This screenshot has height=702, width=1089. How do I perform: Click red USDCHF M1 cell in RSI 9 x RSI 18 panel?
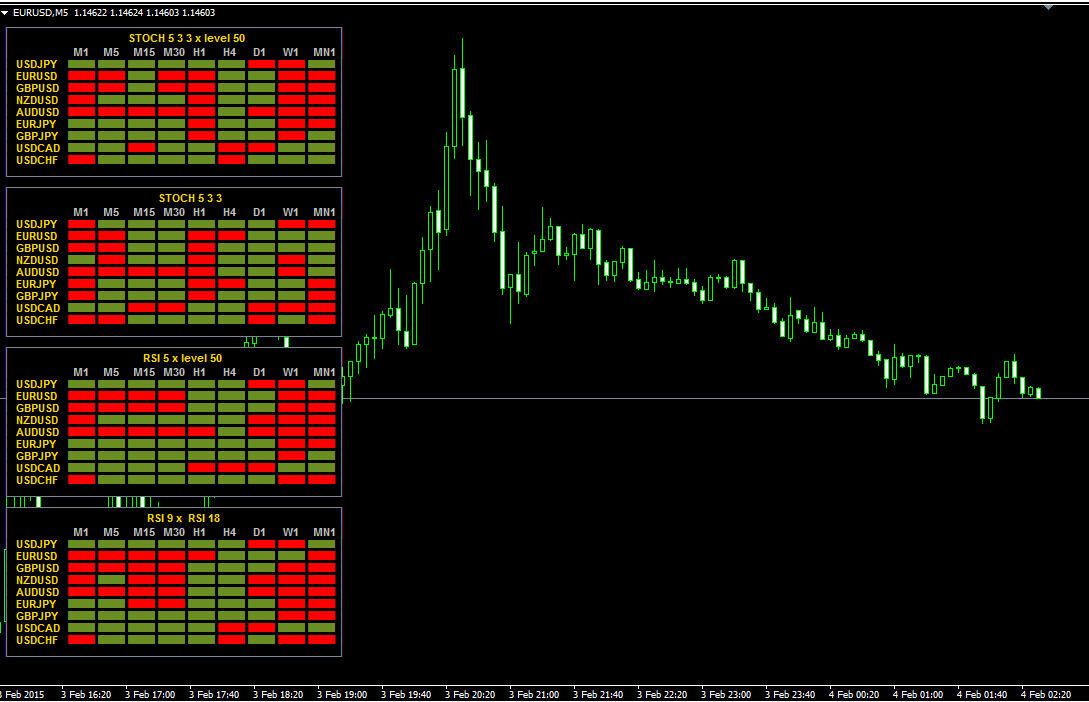tap(81, 640)
